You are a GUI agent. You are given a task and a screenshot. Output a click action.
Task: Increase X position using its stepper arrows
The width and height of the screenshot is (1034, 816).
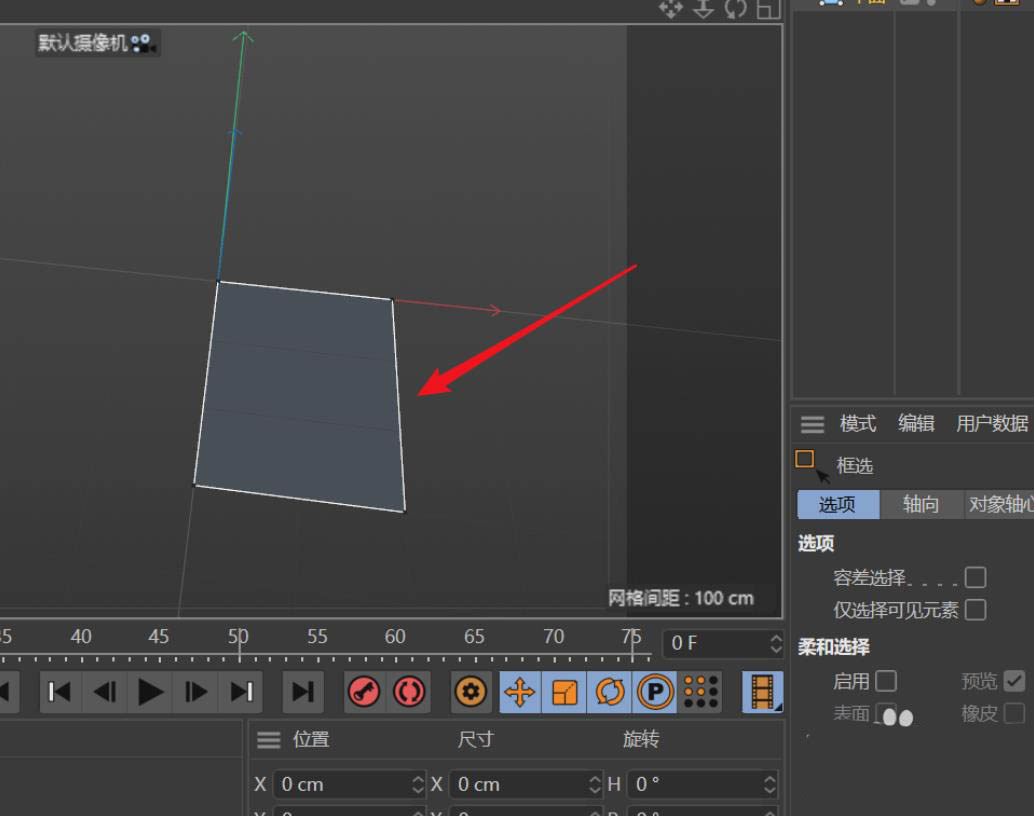(x=419, y=778)
